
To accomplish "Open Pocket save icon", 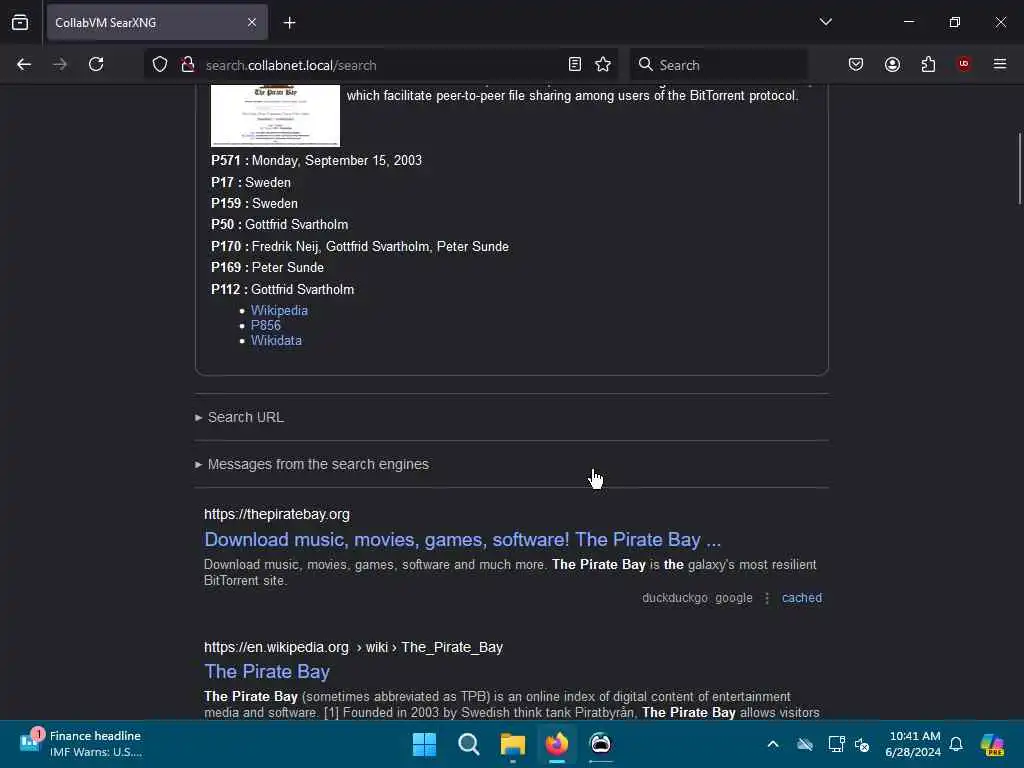I will coord(856,65).
